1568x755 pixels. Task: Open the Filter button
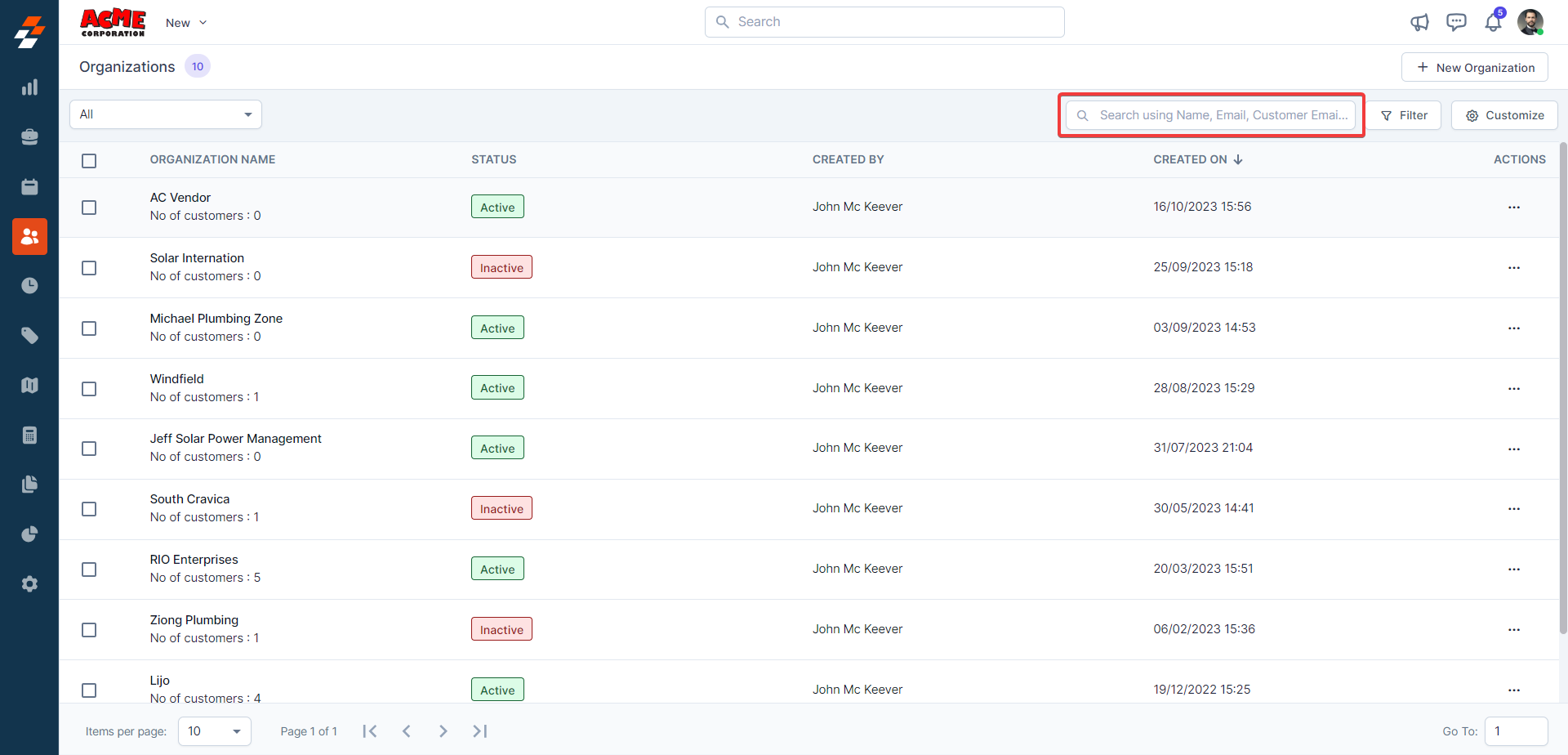click(1404, 115)
